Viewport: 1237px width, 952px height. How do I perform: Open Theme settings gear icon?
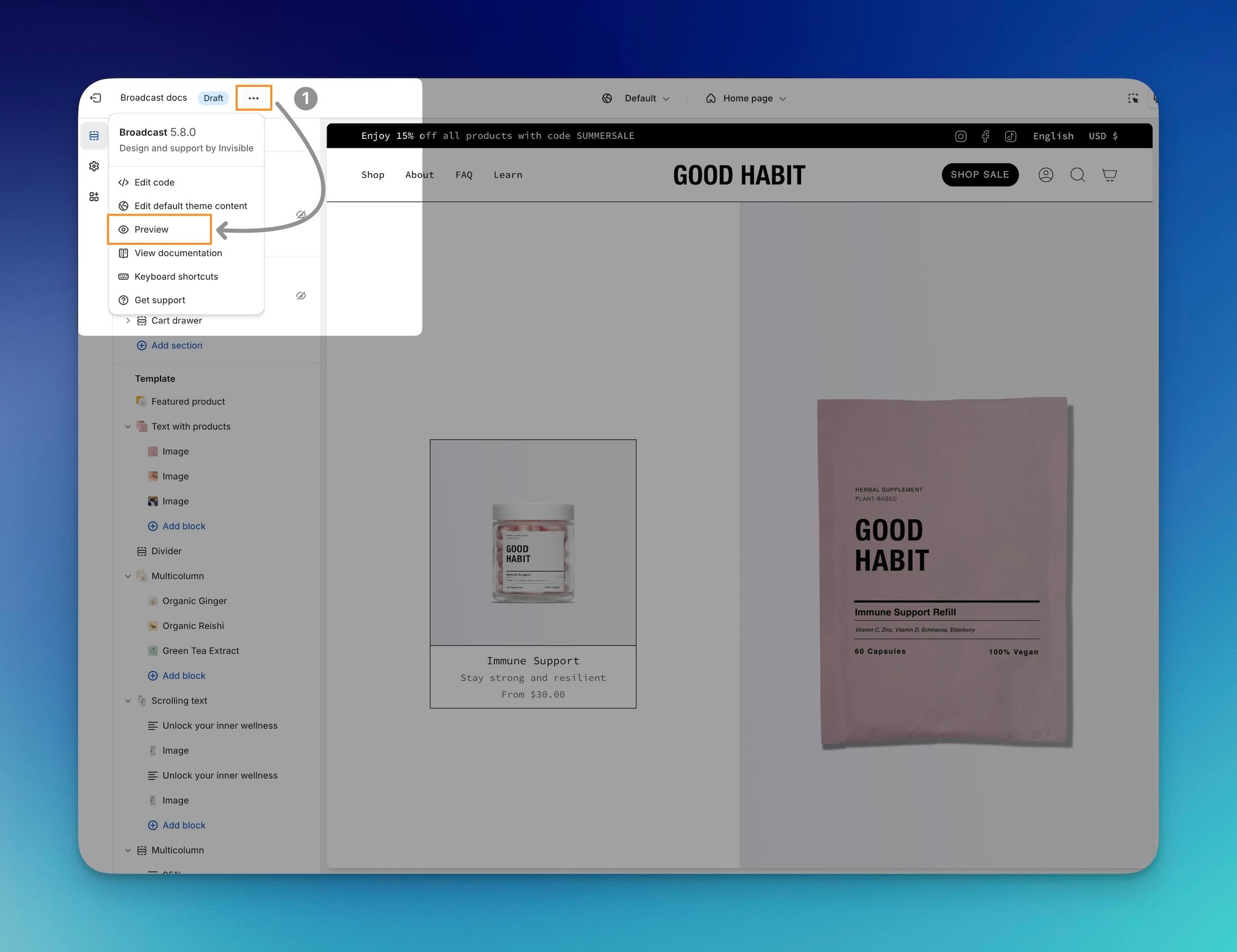(94, 166)
